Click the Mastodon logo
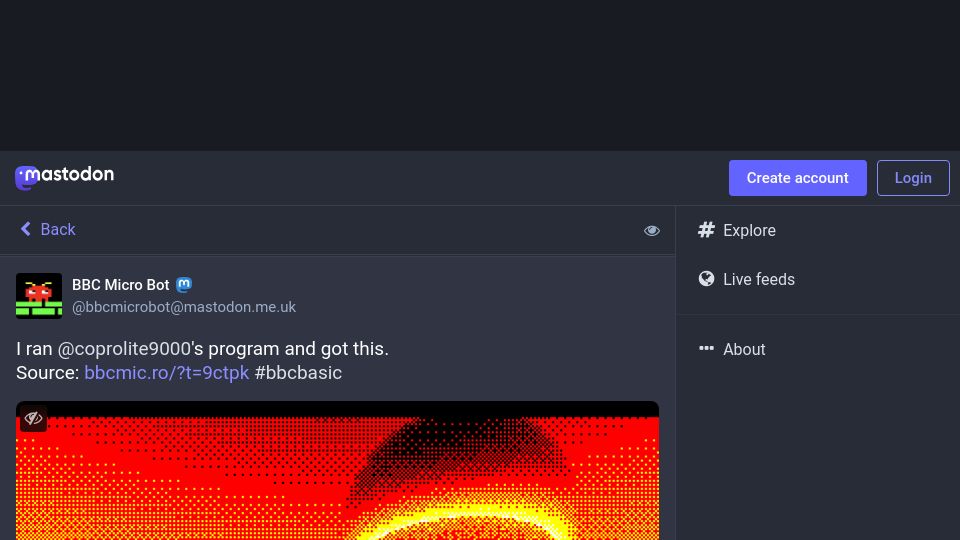 [64, 178]
